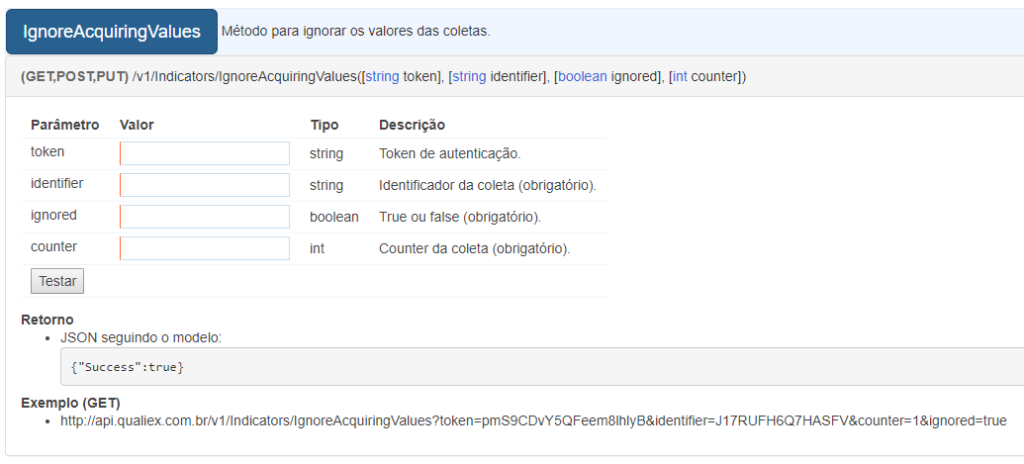Click the Exemplo (GET) heading
Image resolution: width=1024 pixels, height=464 pixels.
[71, 403]
